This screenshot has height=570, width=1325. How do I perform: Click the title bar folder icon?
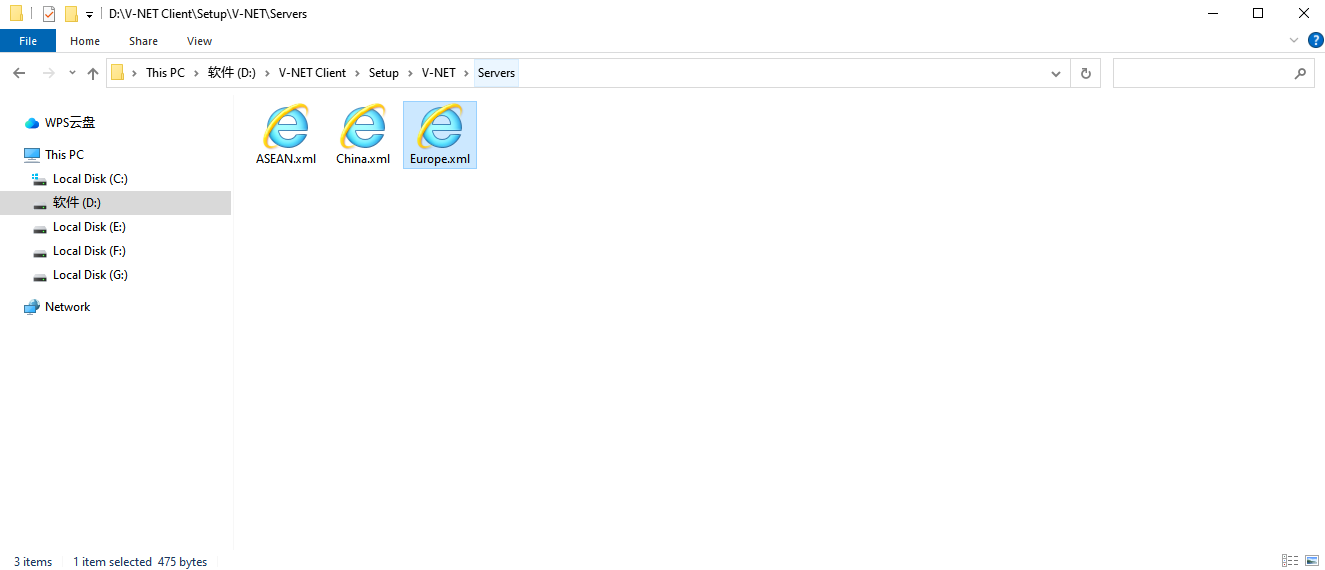16,14
